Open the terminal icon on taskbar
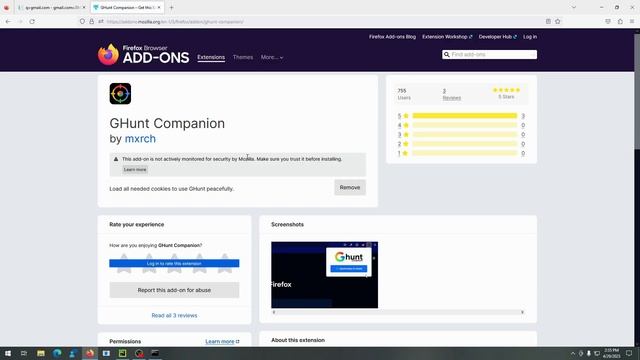Screen dimensions: 640x360 click(x=155, y=353)
